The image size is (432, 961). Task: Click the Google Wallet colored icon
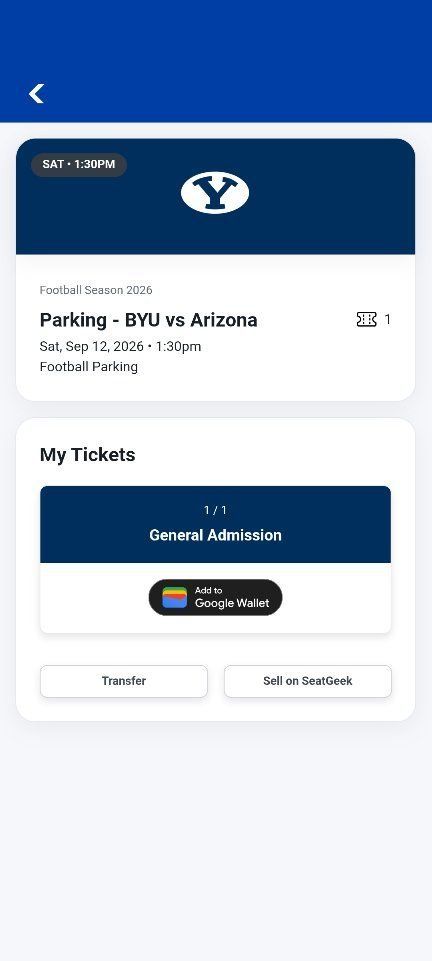coord(175,598)
